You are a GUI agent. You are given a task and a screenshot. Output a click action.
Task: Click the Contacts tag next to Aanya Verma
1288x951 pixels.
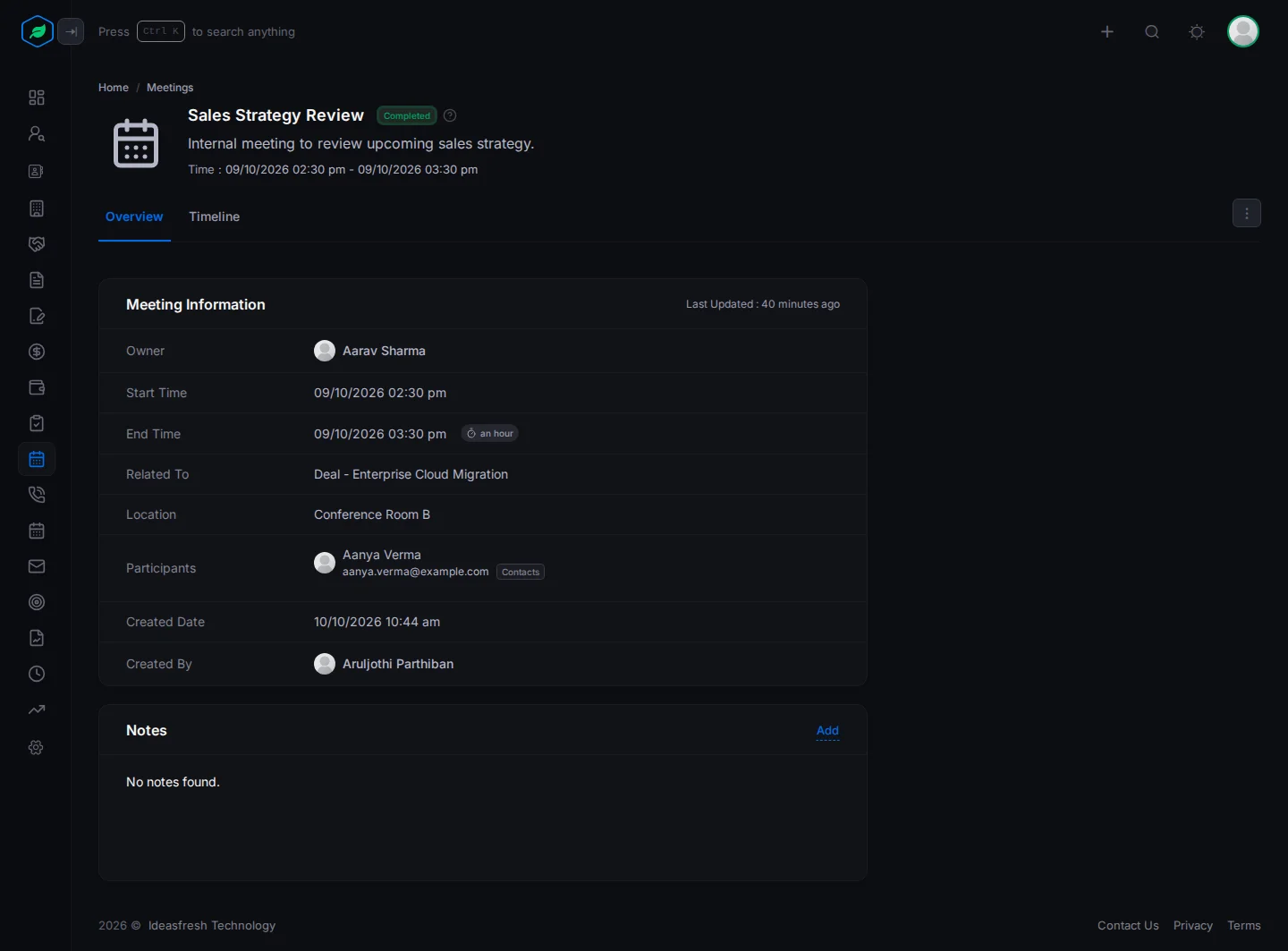coord(521,572)
